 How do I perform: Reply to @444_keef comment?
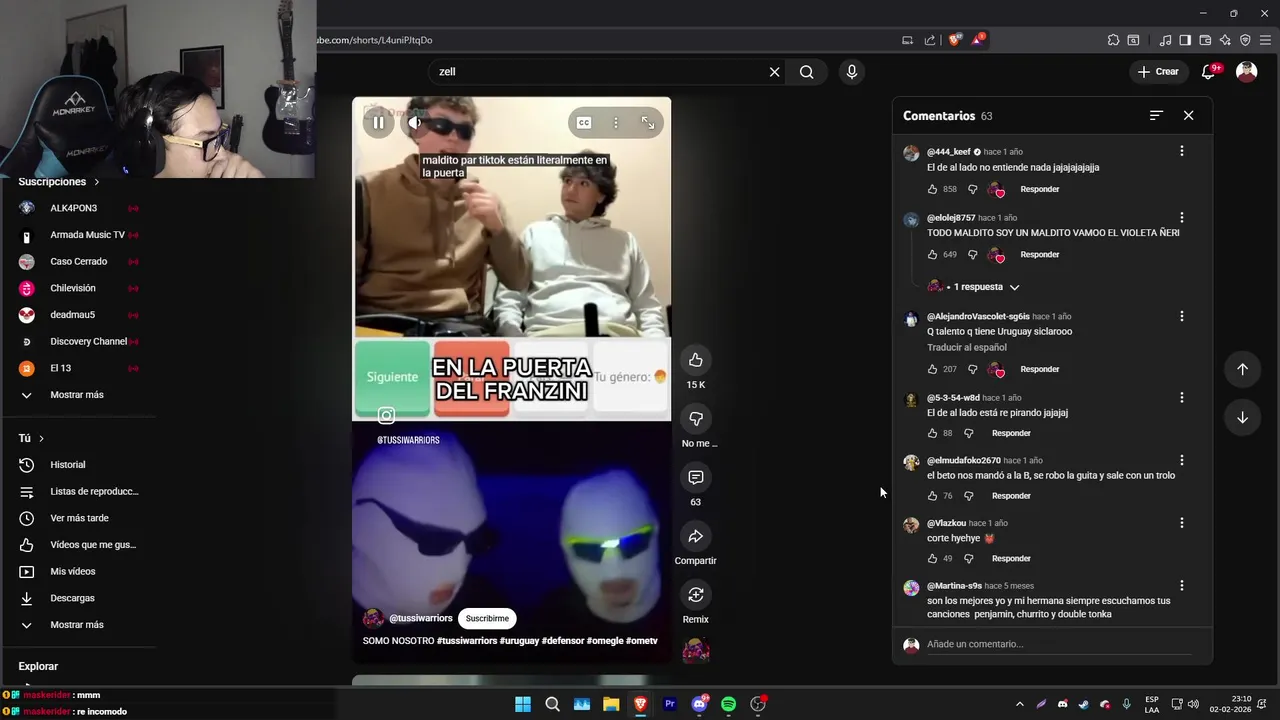pos(1039,189)
